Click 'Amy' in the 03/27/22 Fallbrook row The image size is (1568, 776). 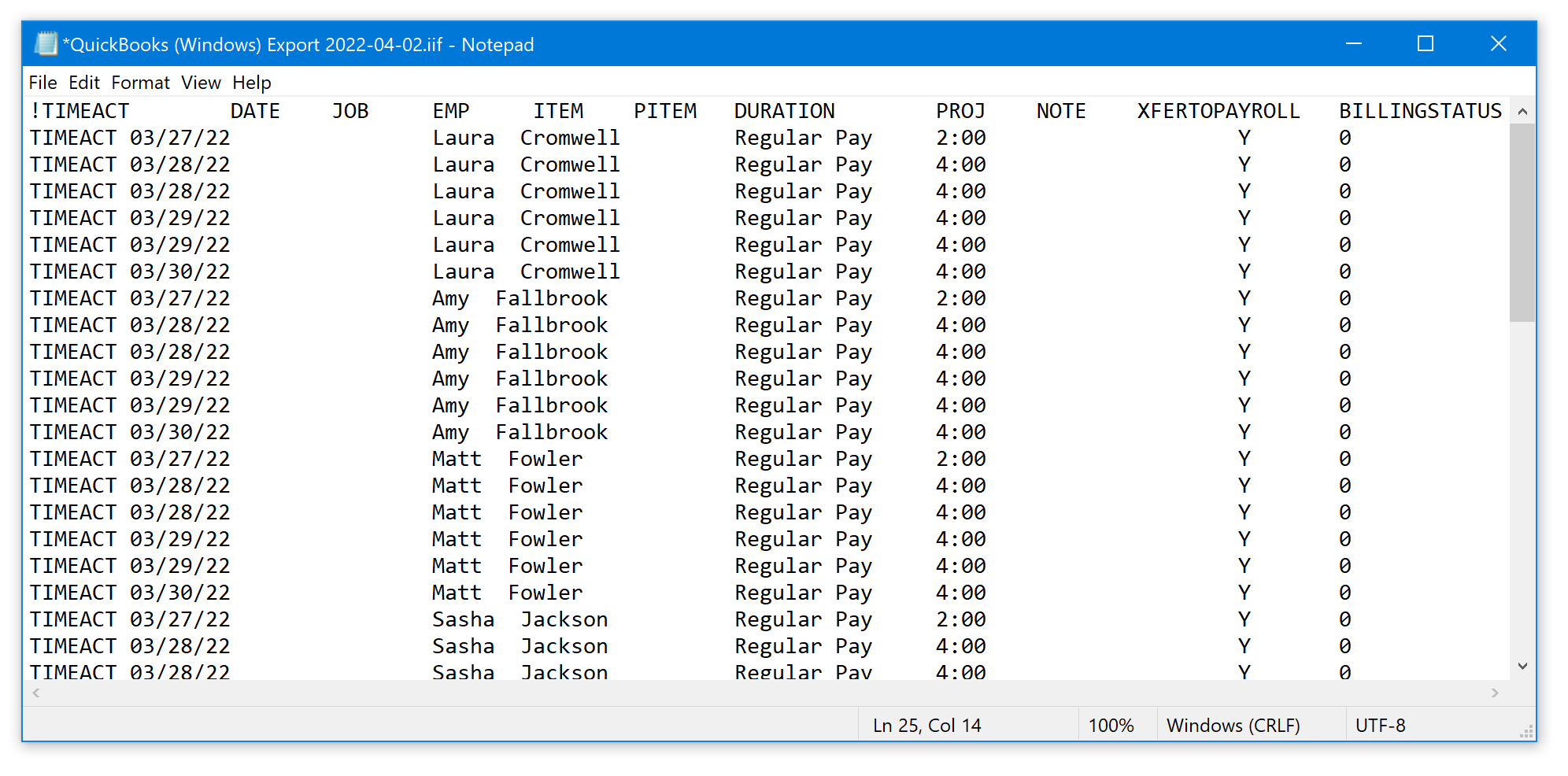click(451, 298)
